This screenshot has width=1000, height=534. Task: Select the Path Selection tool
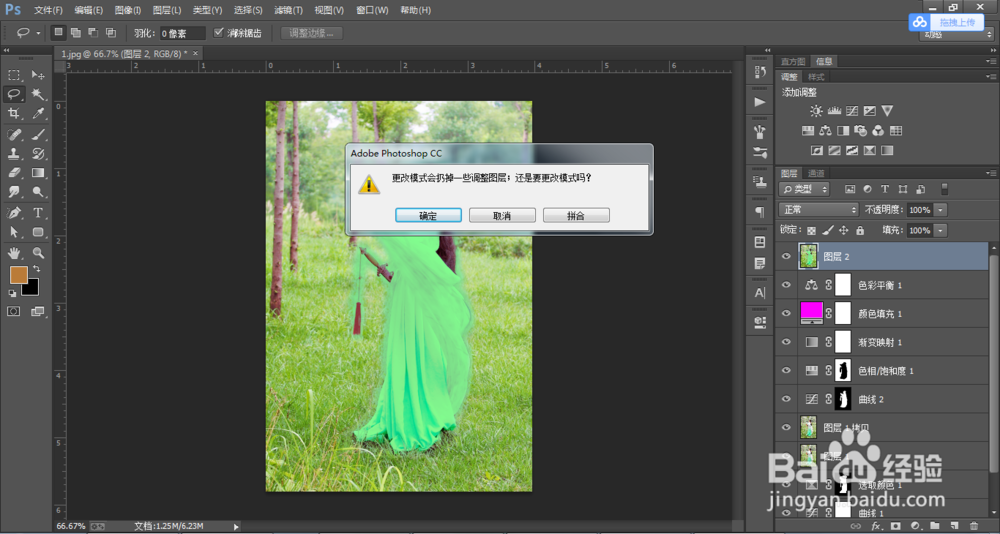pos(14,232)
